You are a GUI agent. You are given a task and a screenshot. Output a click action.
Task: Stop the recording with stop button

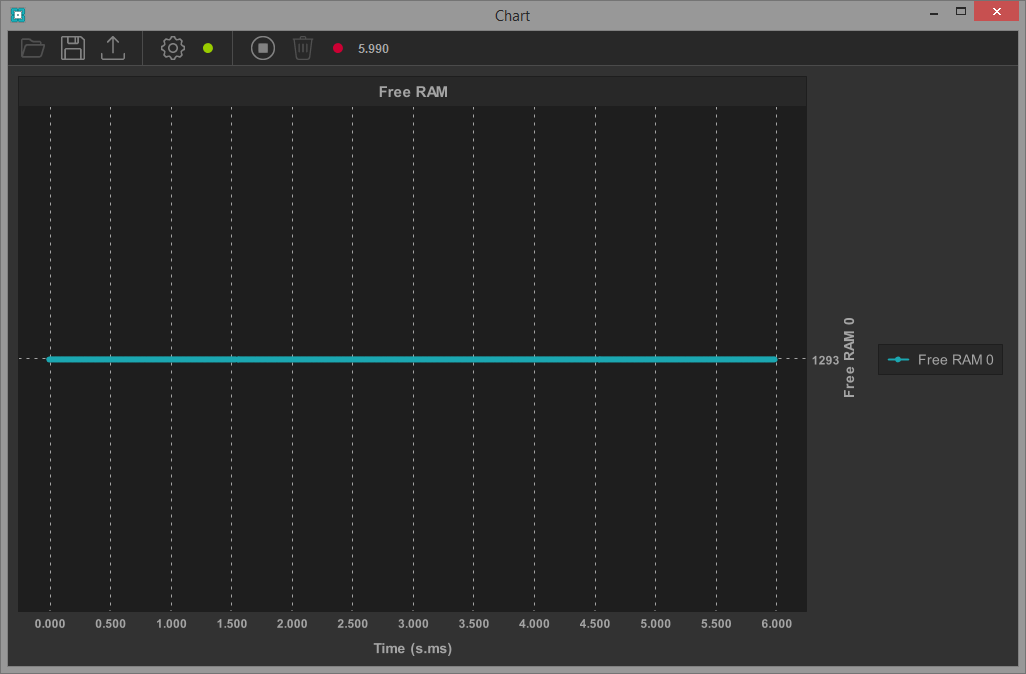(x=263, y=48)
